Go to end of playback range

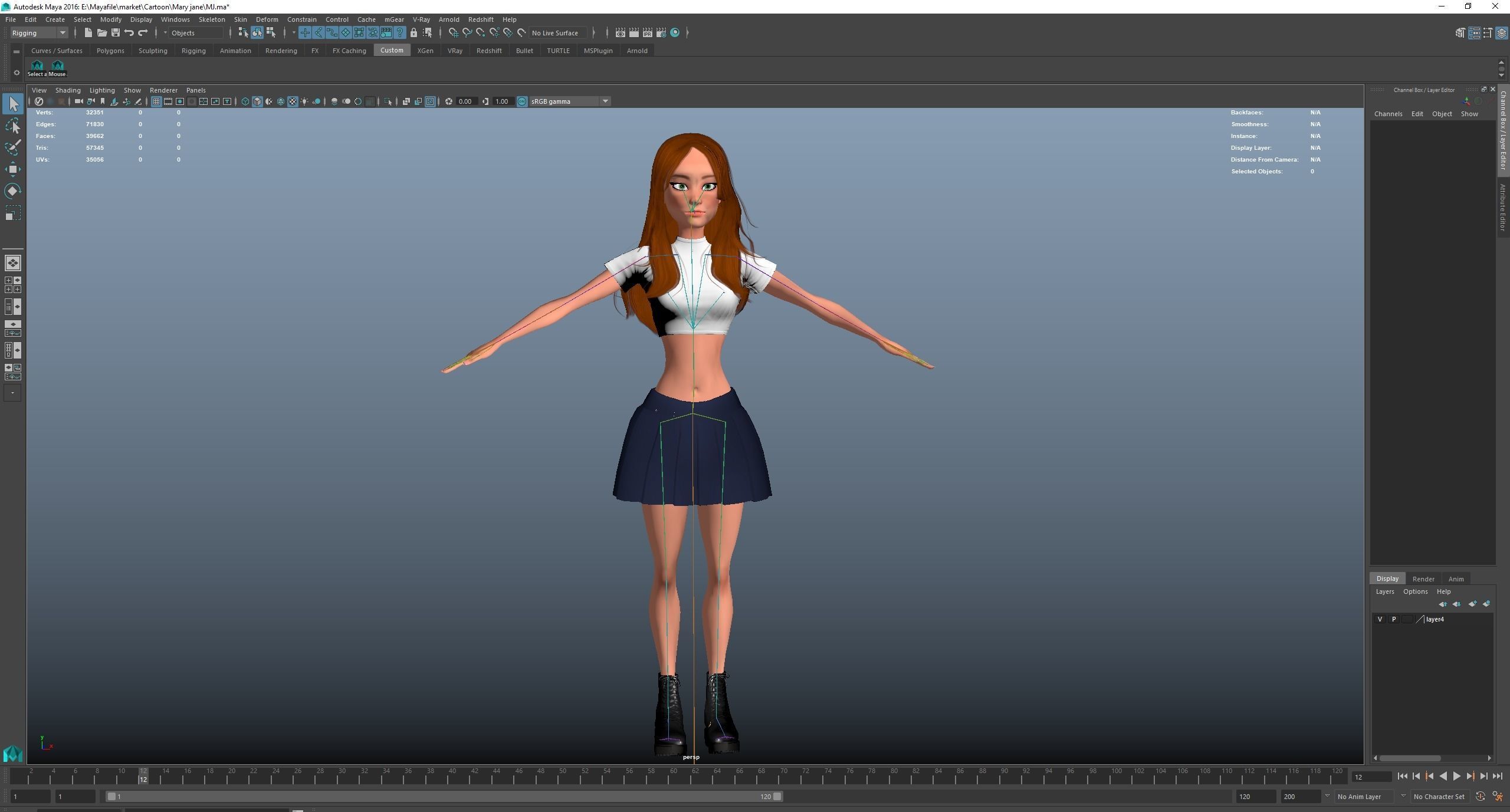point(1497,777)
